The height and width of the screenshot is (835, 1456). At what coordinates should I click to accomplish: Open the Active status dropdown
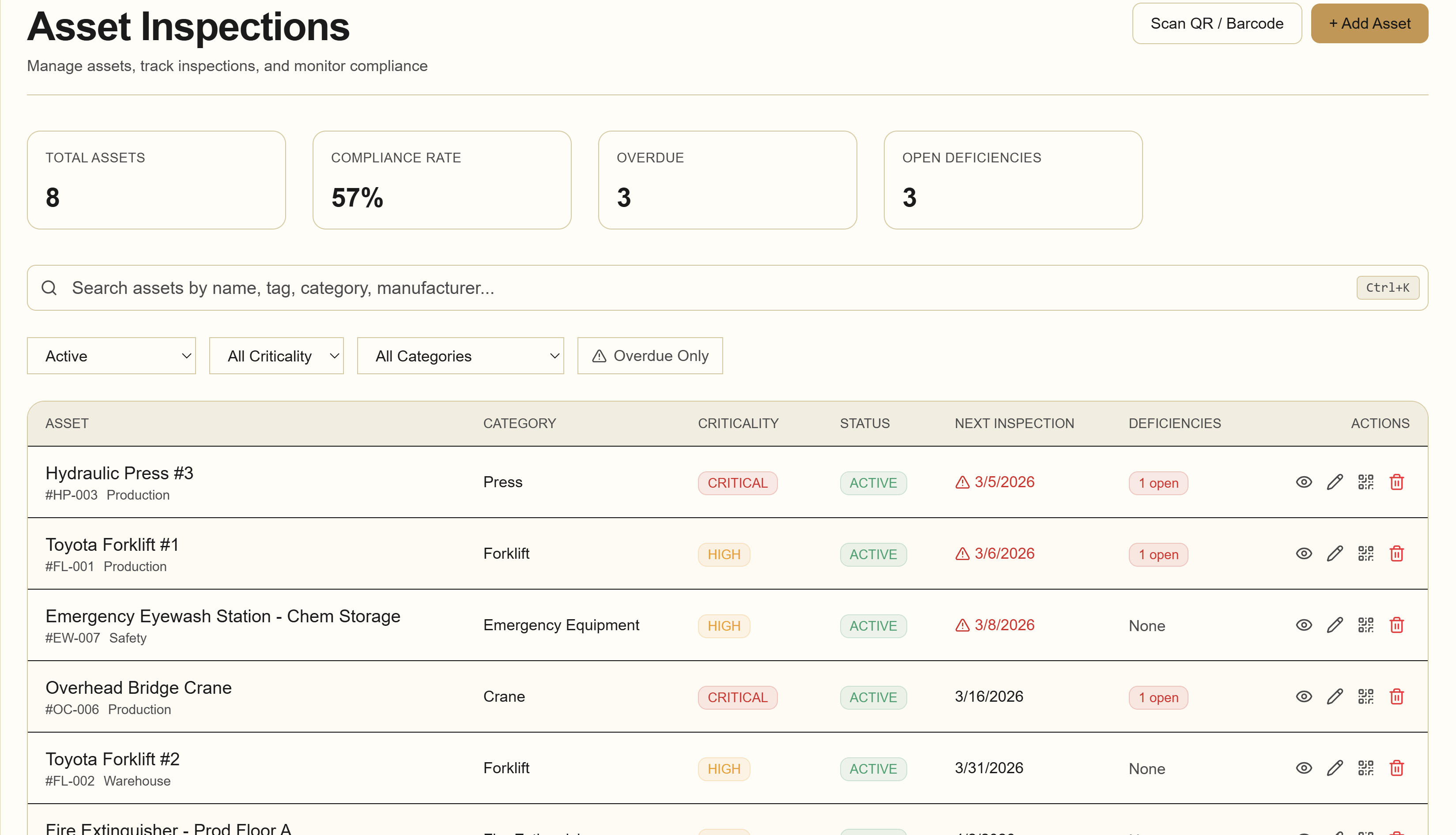point(111,356)
